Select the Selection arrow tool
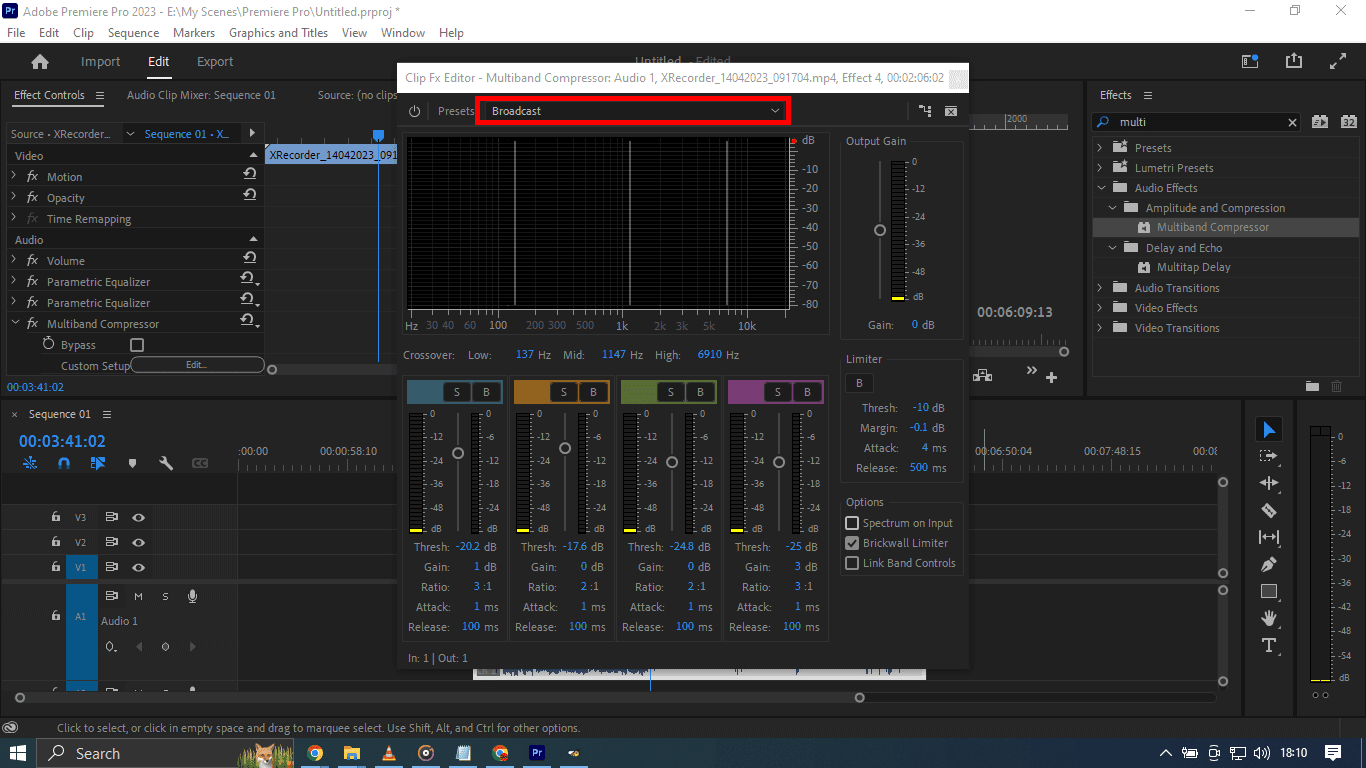Viewport: 1366px width, 768px height. [x=1269, y=429]
